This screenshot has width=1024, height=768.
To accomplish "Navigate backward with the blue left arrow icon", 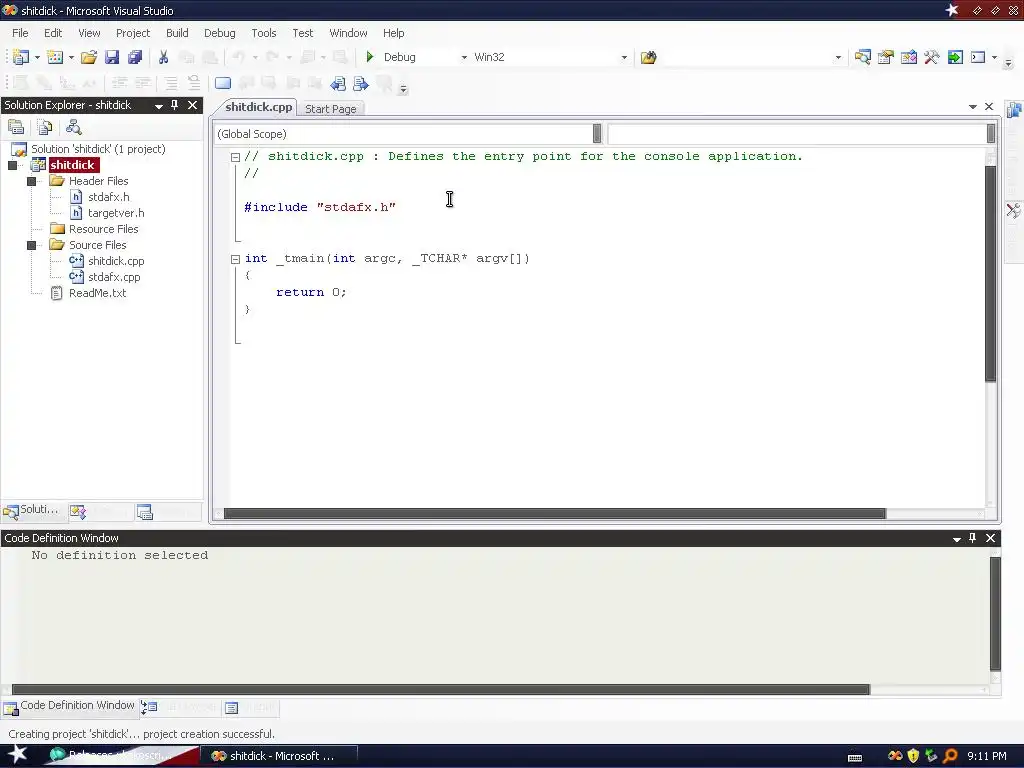I will 338,84.
